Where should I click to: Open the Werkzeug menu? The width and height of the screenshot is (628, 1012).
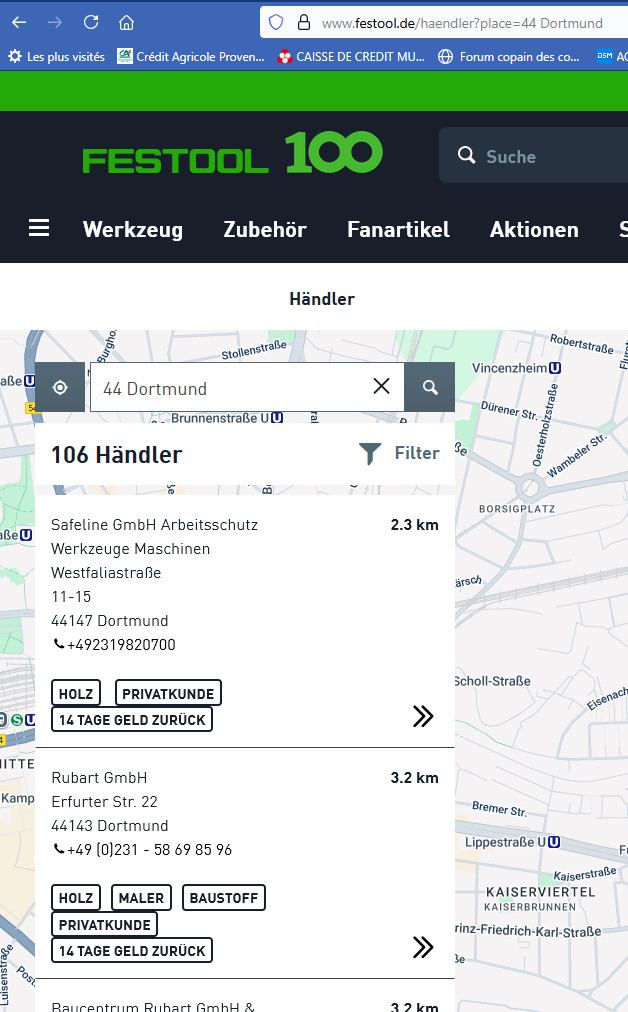click(x=133, y=230)
